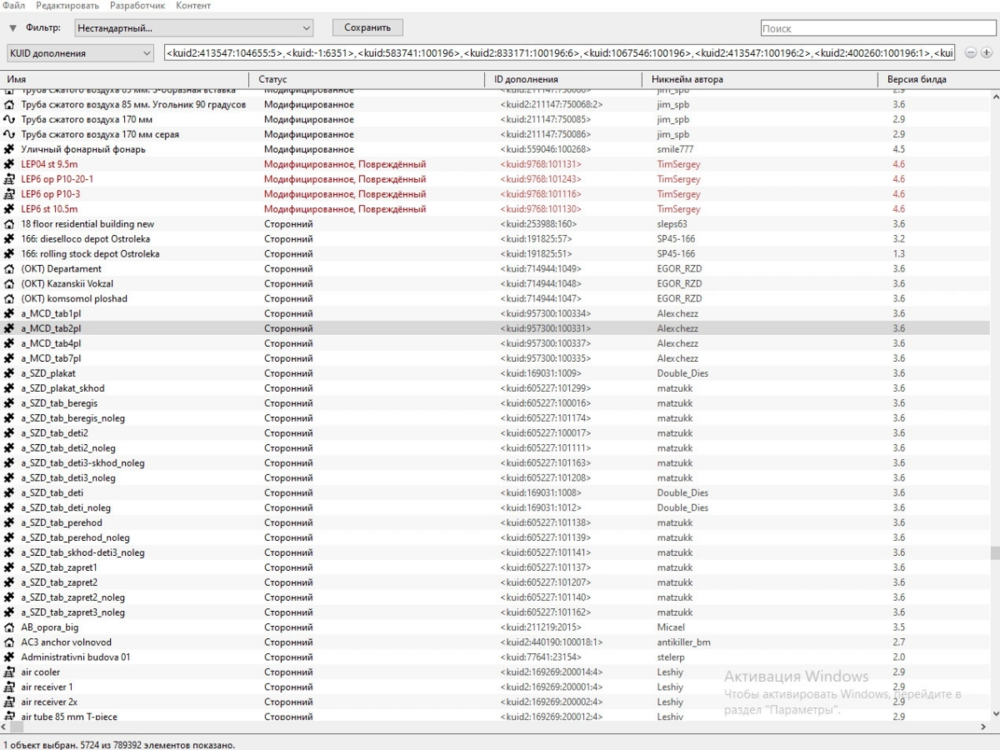The width and height of the screenshot is (1000, 750).
Task: Click the vertical scrollbar down arrow
Action: 995,714
